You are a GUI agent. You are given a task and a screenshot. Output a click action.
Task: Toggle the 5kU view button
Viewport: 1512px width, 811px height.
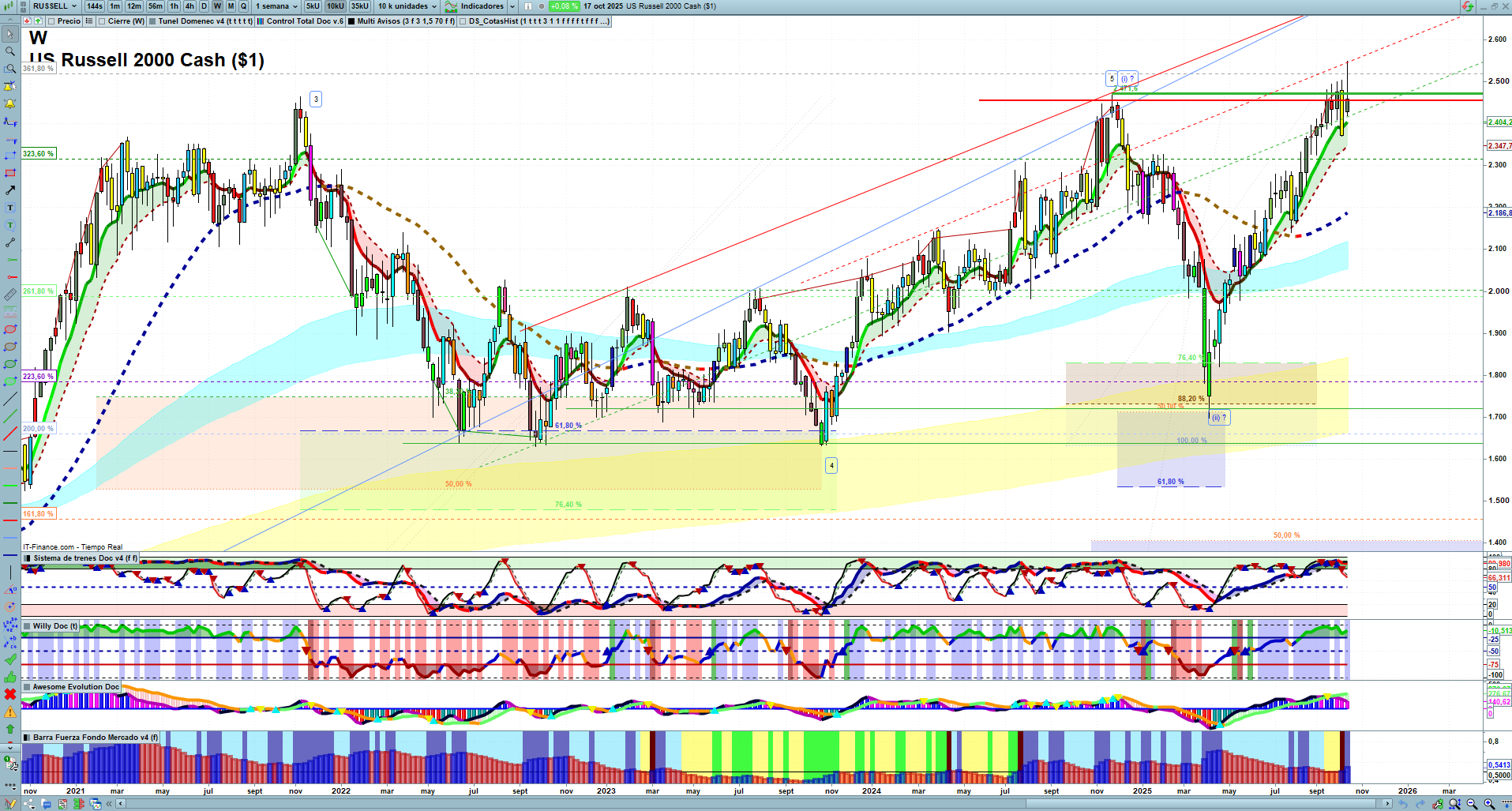[313, 6]
